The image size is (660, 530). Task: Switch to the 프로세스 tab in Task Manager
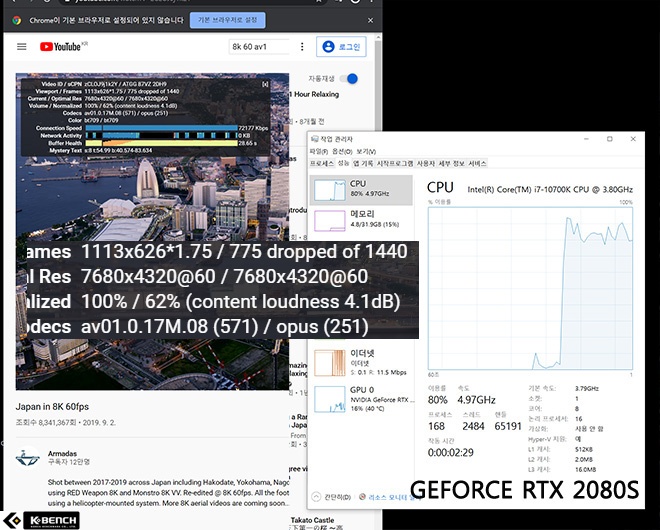322,163
